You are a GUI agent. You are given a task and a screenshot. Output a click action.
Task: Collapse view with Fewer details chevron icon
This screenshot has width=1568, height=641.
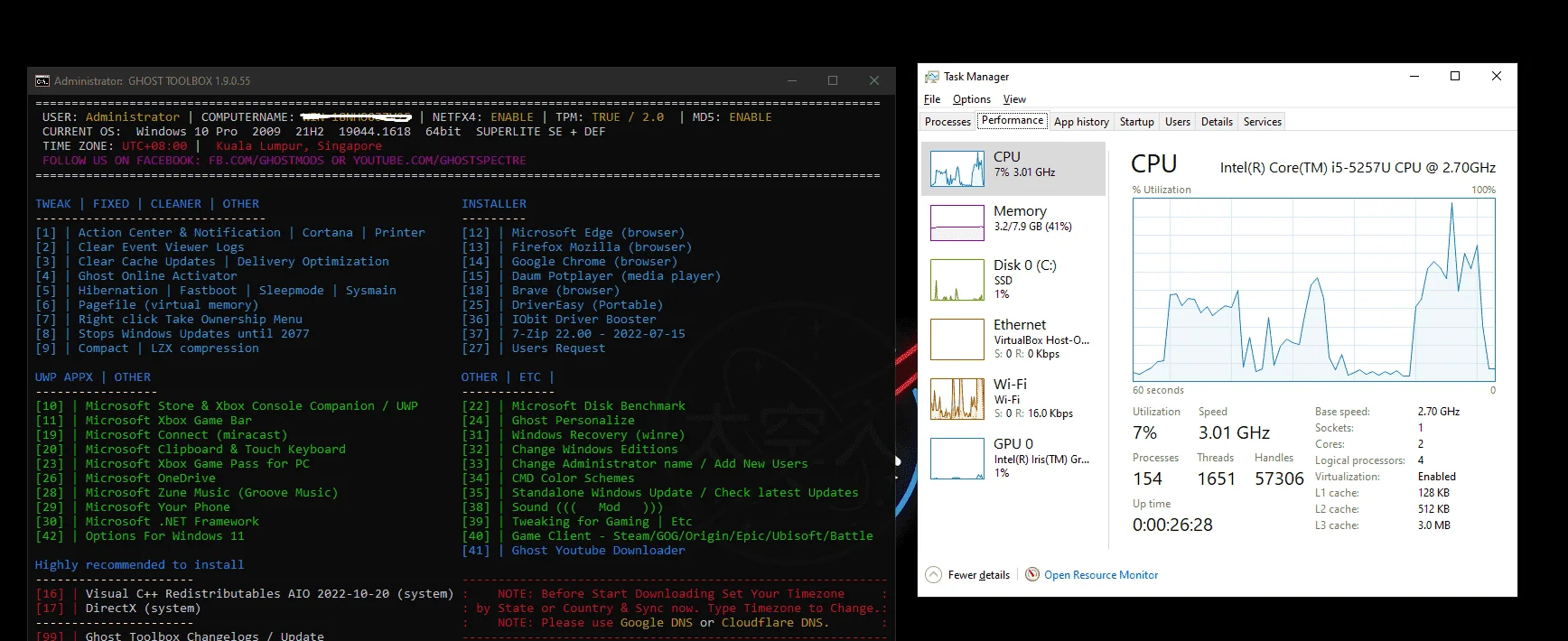pyautogui.click(x=933, y=575)
